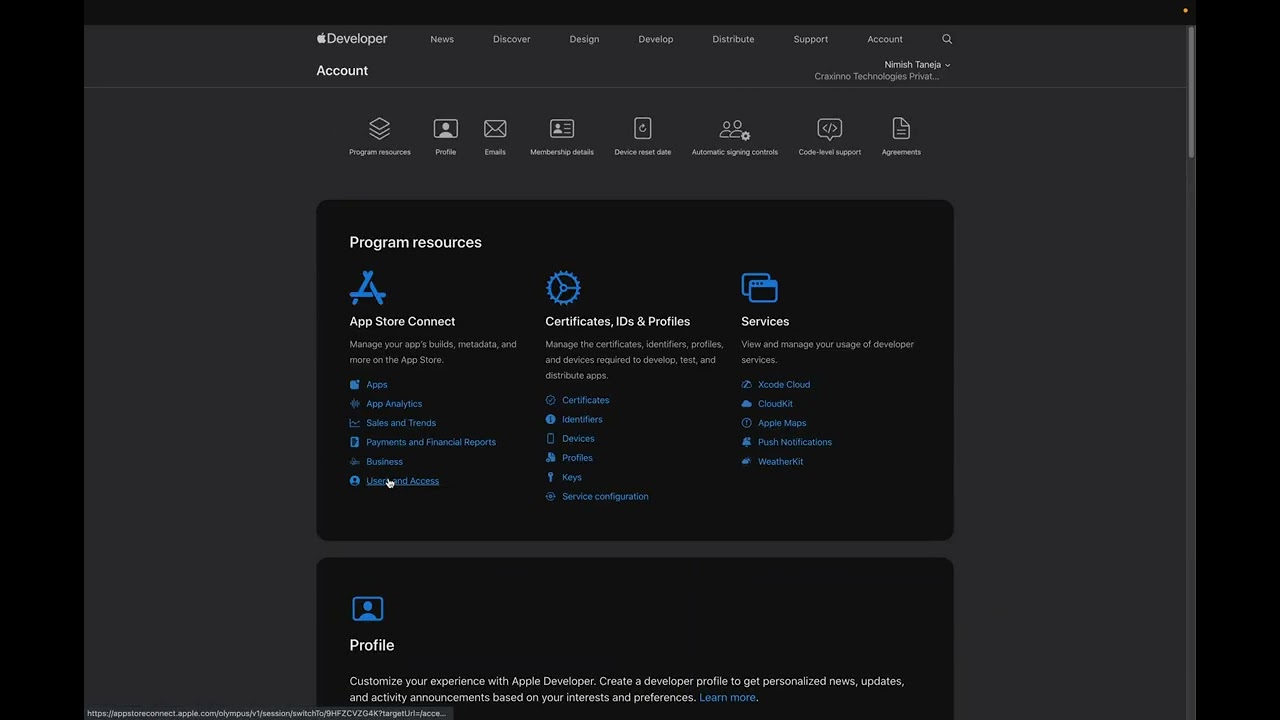This screenshot has width=1280, height=720.
Task: Click the Program resources heading
Action: (415, 242)
